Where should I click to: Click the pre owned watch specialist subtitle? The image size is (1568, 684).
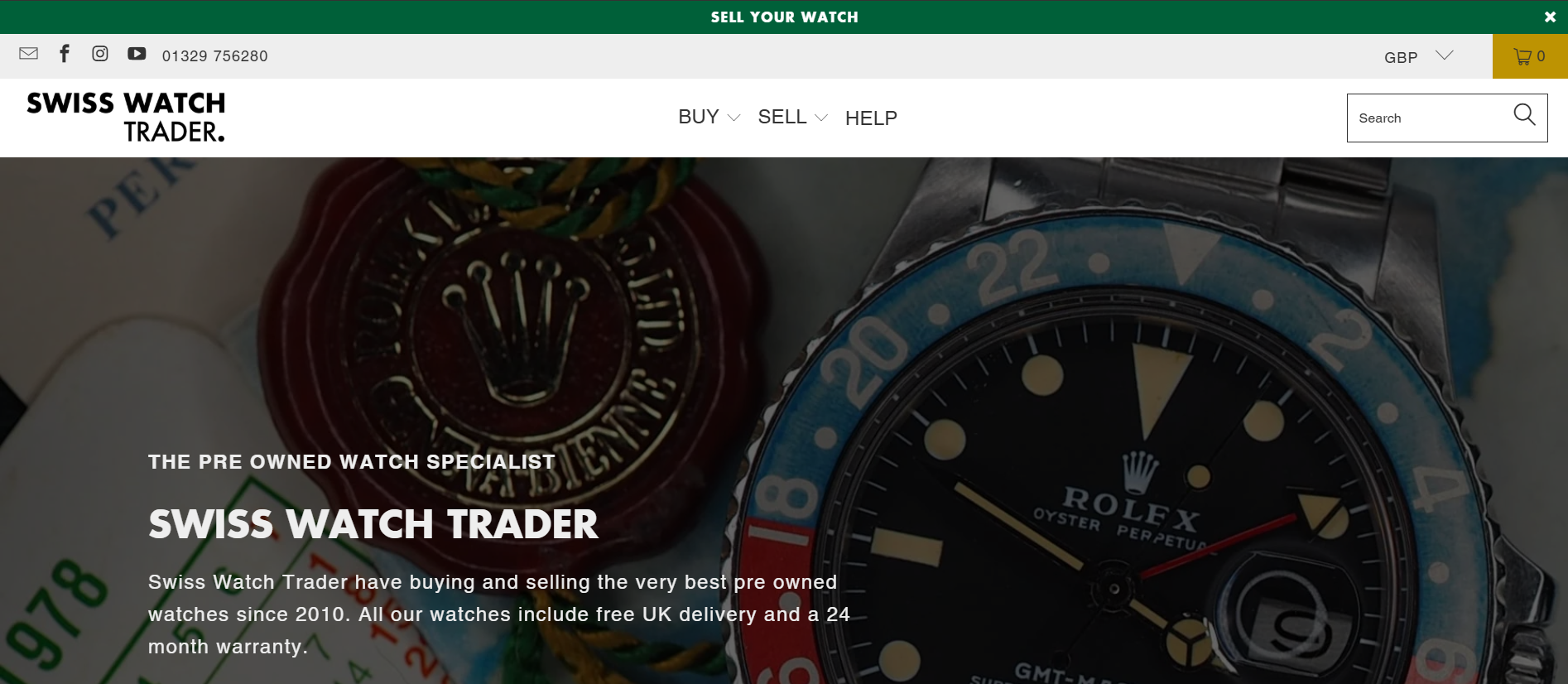[352, 462]
